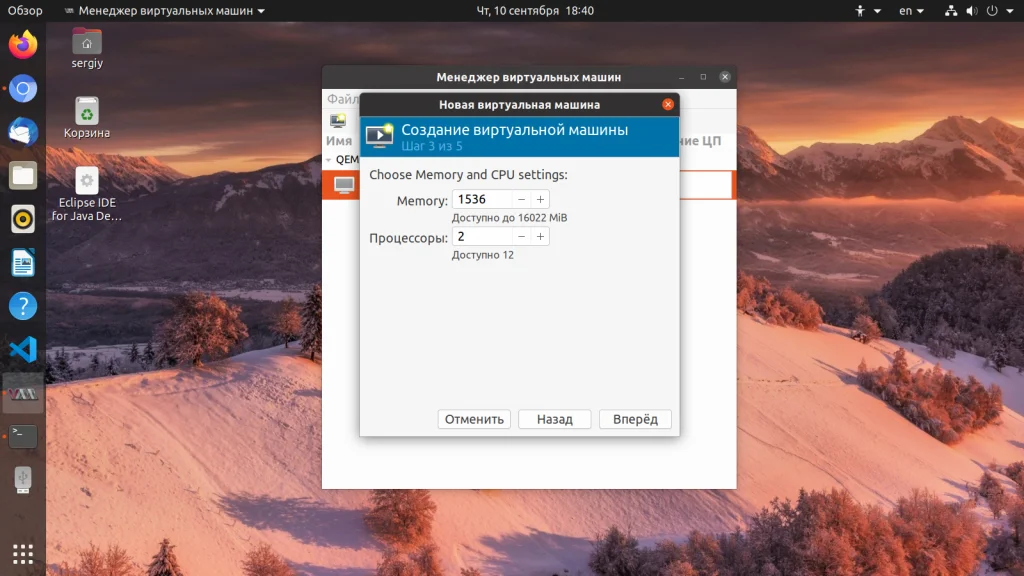Go to next step with Вперёд
This screenshot has height=576, width=1024.
[x=635, y=419]
